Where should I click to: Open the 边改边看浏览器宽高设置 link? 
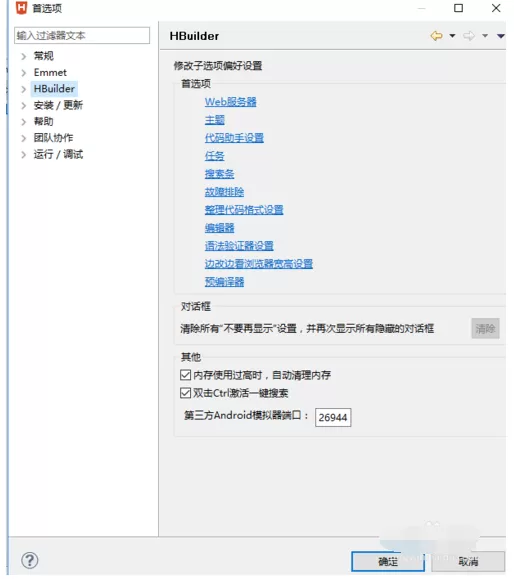(258, 264)
